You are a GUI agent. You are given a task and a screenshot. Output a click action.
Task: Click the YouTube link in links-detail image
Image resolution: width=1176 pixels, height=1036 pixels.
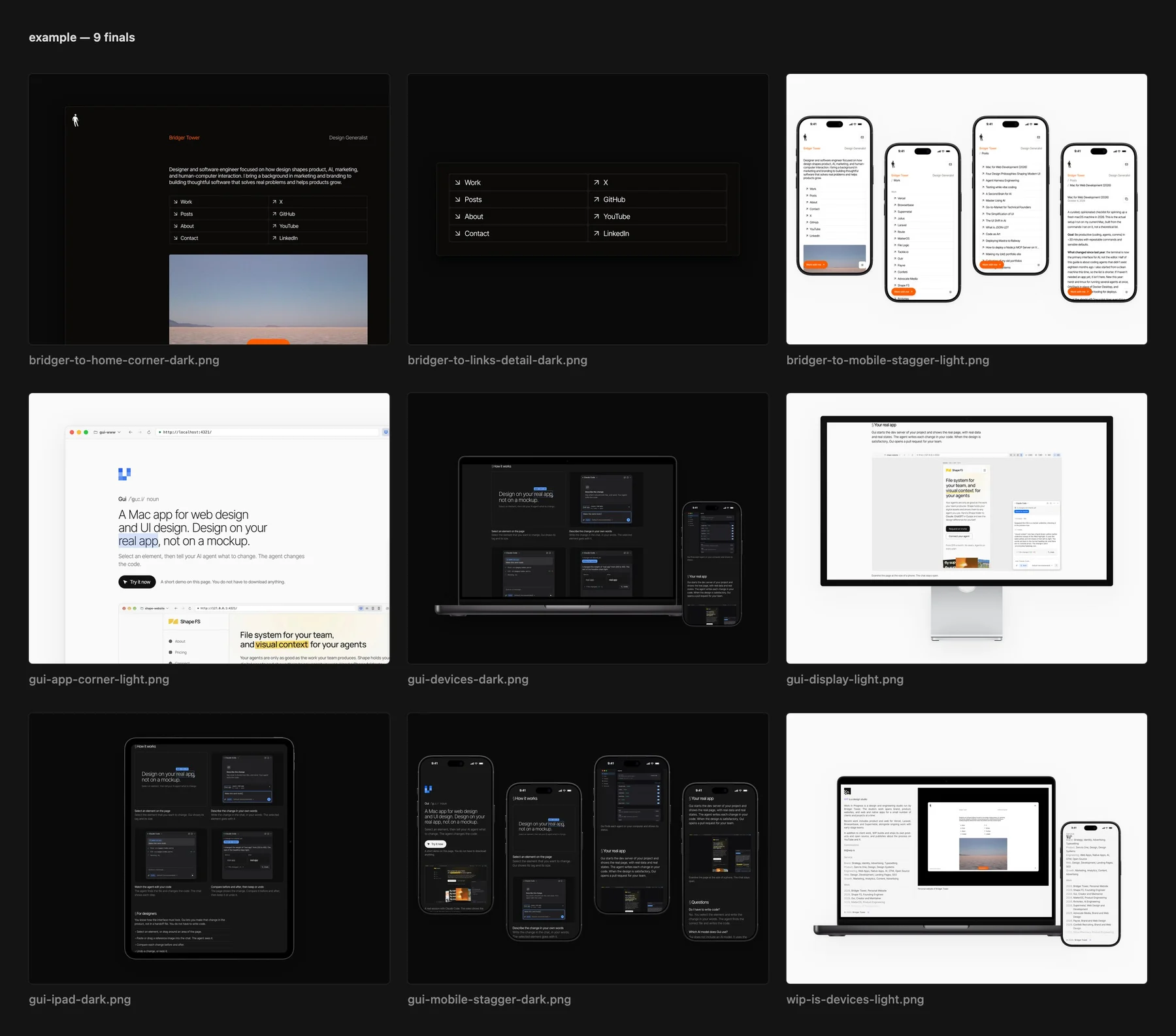(657, 216)
